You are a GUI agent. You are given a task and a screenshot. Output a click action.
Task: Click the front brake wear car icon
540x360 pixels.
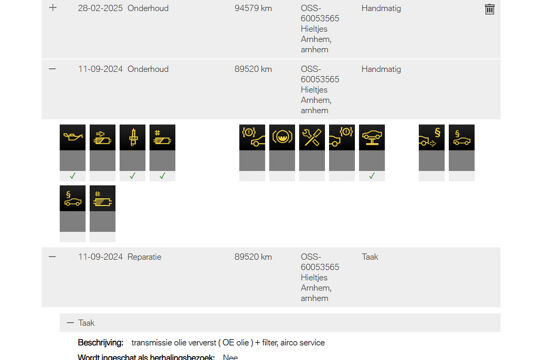click(252, 137)
